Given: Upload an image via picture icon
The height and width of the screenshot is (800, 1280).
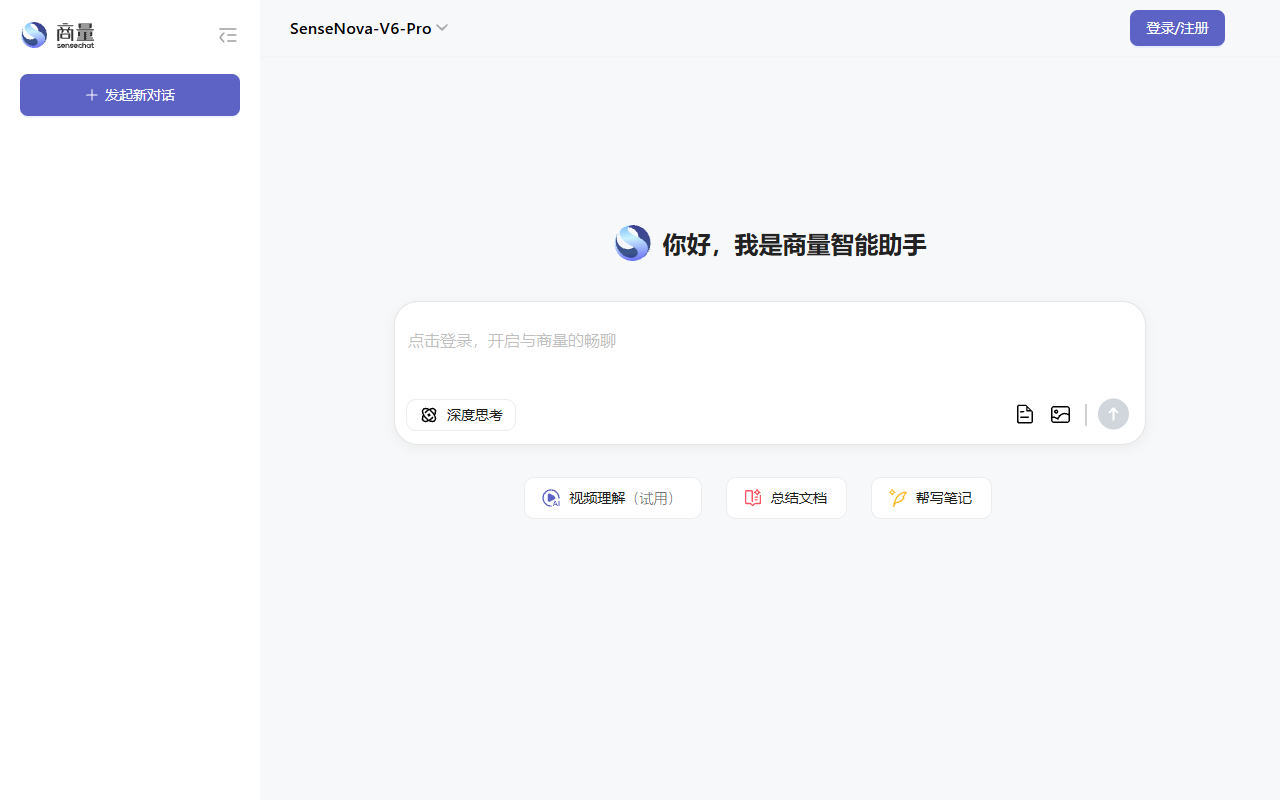Looking at the screenshot, I should (1061, 414).
